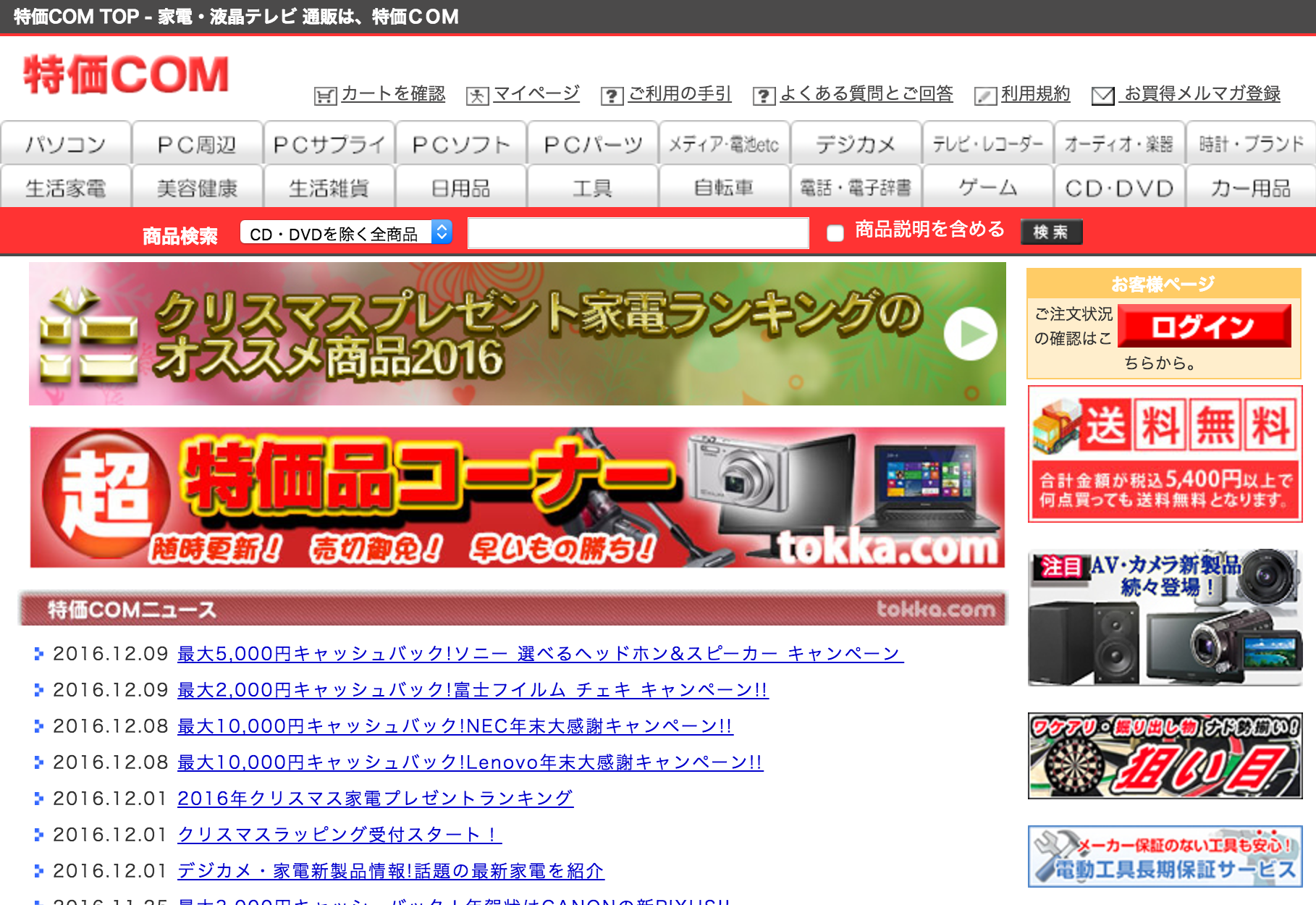Select the 生活雑貨 category tab
Viewport: 1316px width, 905px height.
click(x=329, y=188)
